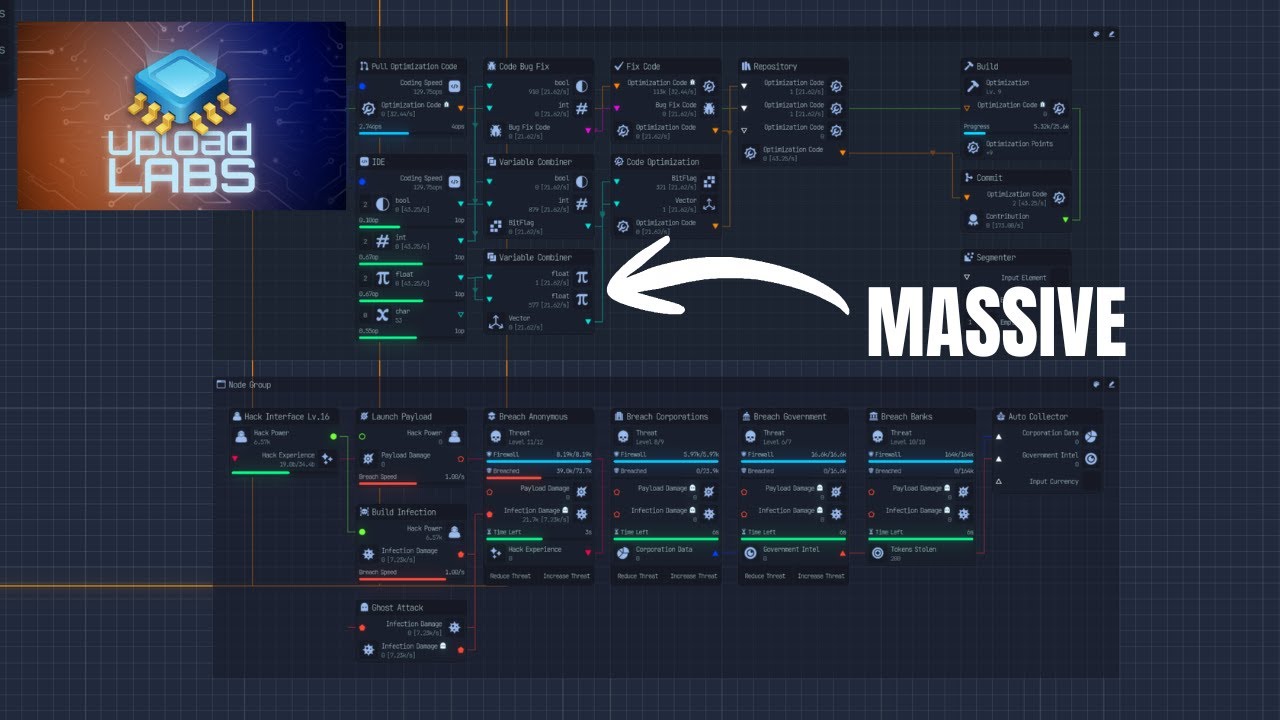Click the Hack Interface Lv.16 node title
This screenshot has width=1280, height=720.
tap(287, 417)
